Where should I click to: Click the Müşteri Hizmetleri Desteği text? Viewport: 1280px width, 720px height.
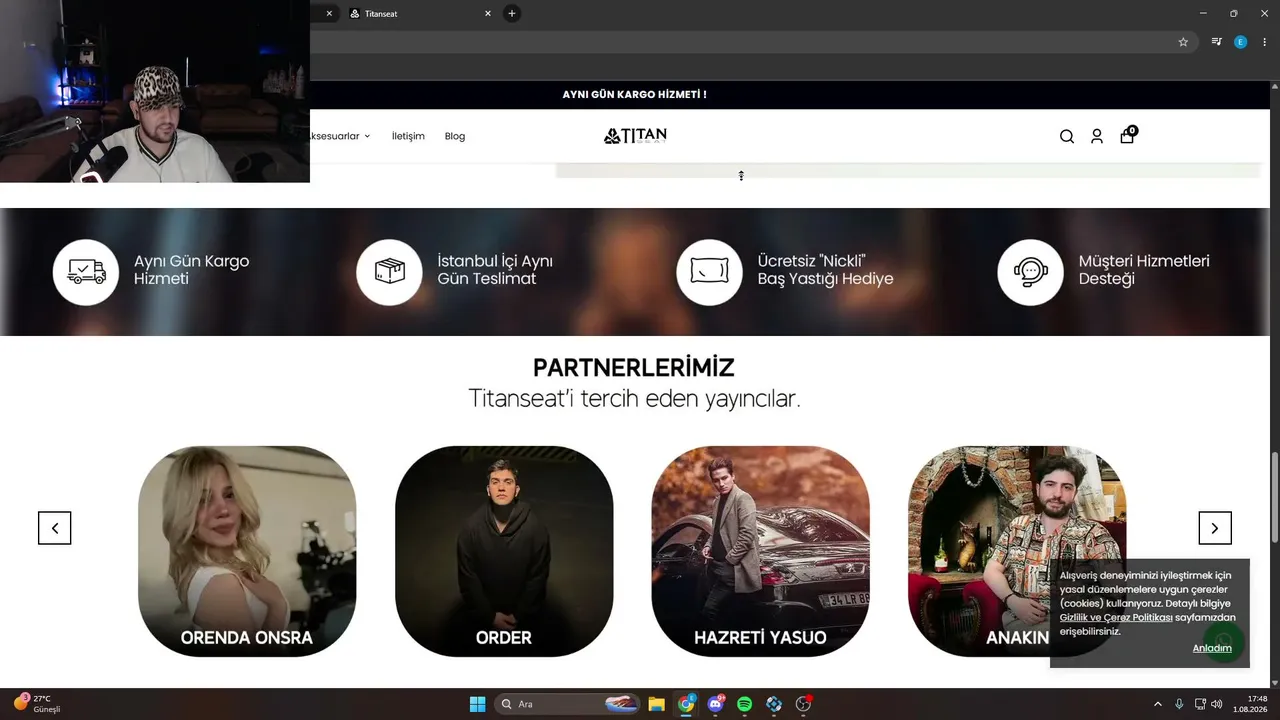pos(1144,270)
